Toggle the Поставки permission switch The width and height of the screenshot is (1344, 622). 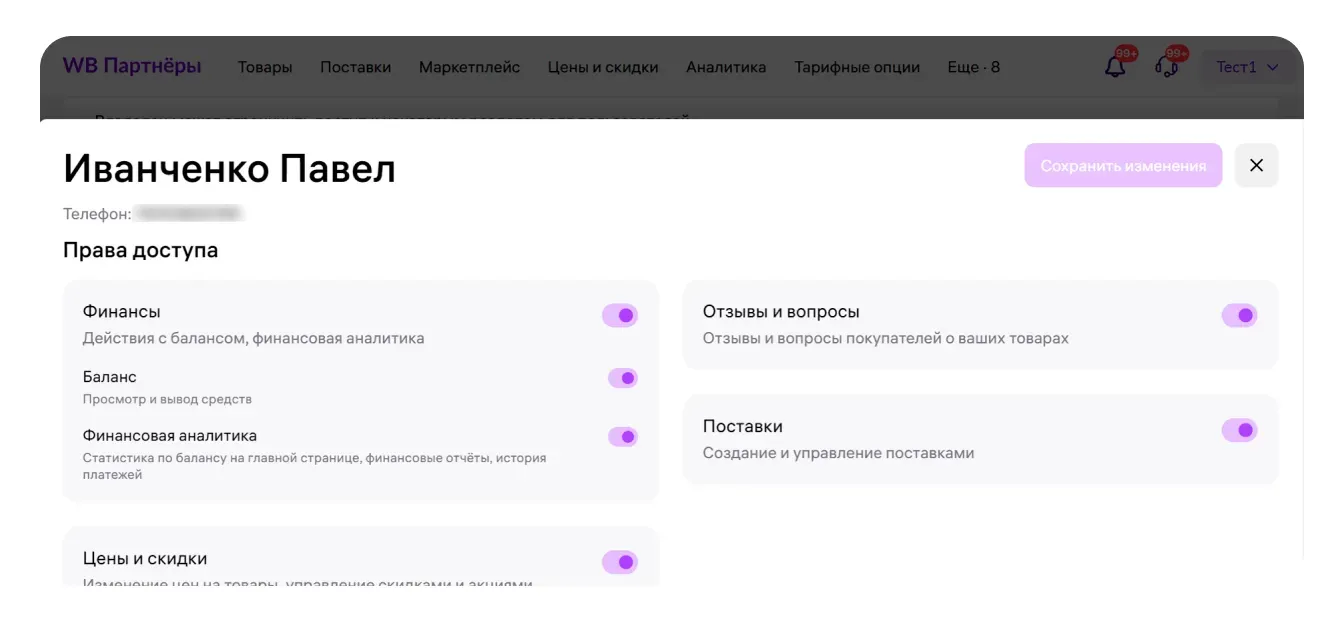tap(1239, 430)
